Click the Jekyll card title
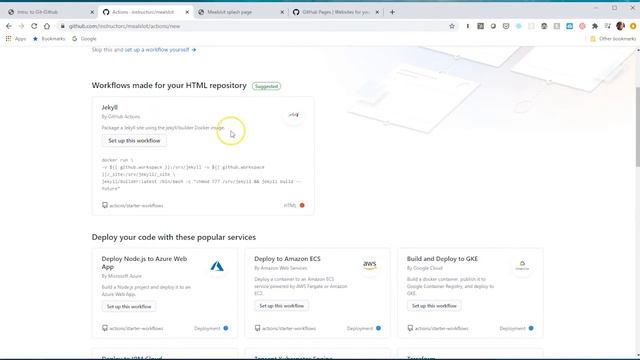 pos(110,107)
